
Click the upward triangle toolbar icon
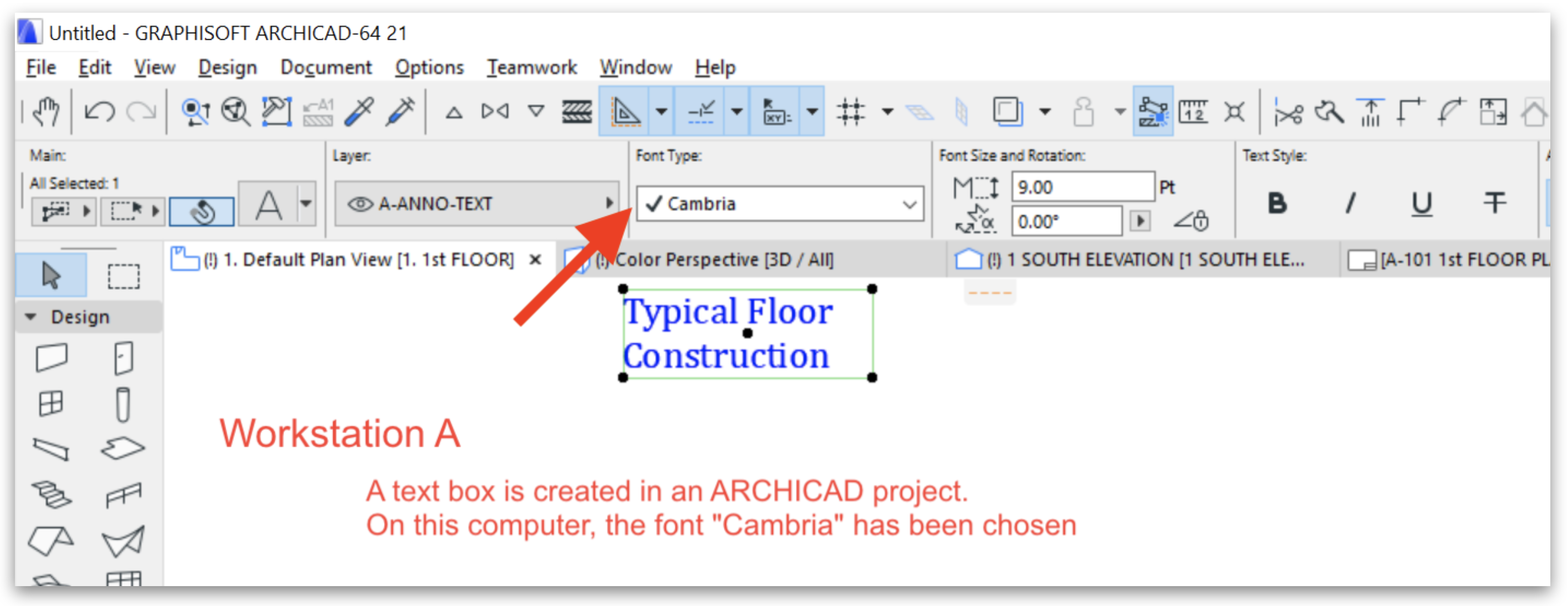click(x=454, y=112)
